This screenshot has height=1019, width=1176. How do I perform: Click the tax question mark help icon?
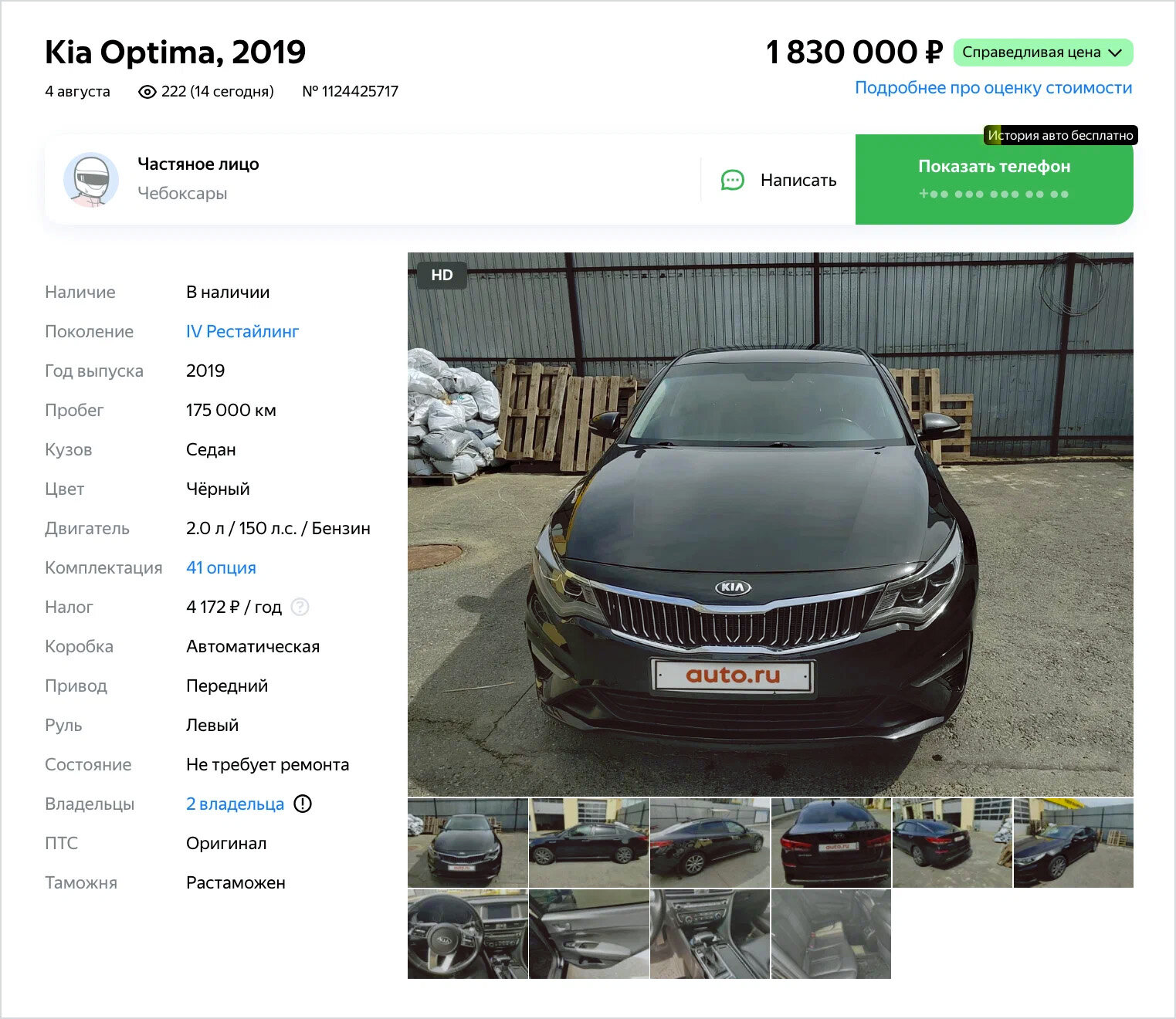300,608
